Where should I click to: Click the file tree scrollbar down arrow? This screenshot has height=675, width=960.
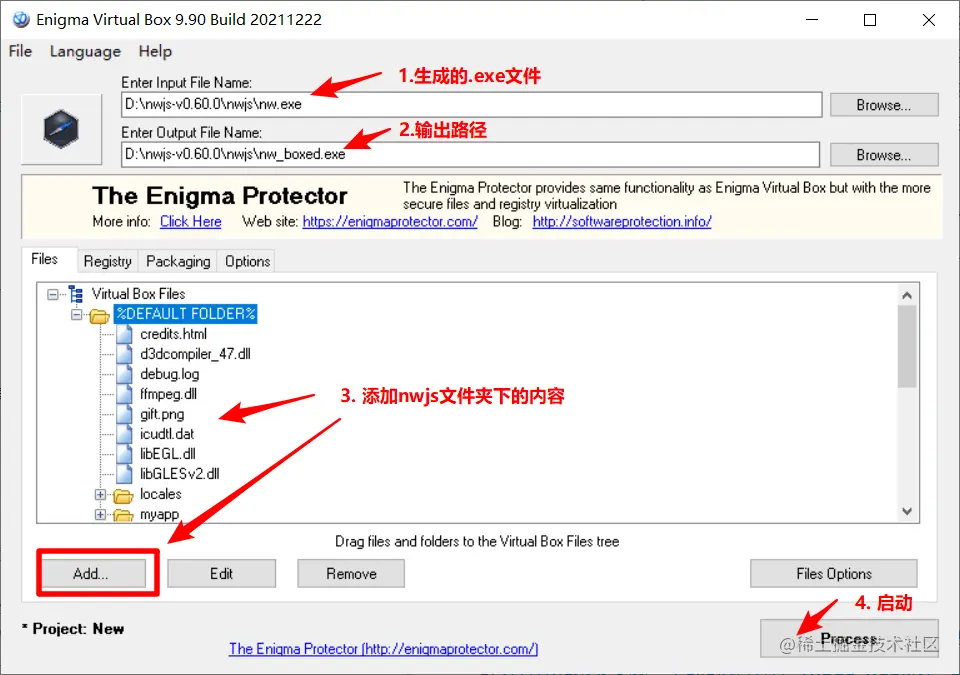(907, 511)
